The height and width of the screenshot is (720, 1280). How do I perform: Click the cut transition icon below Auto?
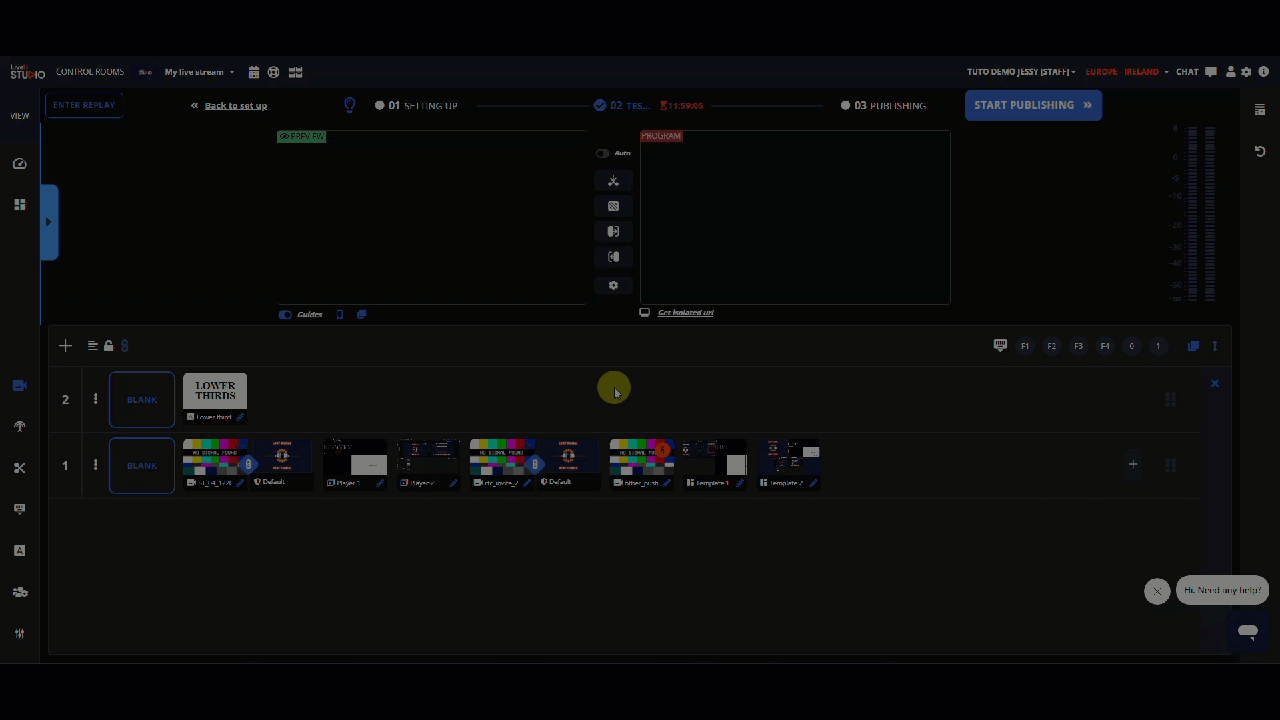tap(613, 181)
